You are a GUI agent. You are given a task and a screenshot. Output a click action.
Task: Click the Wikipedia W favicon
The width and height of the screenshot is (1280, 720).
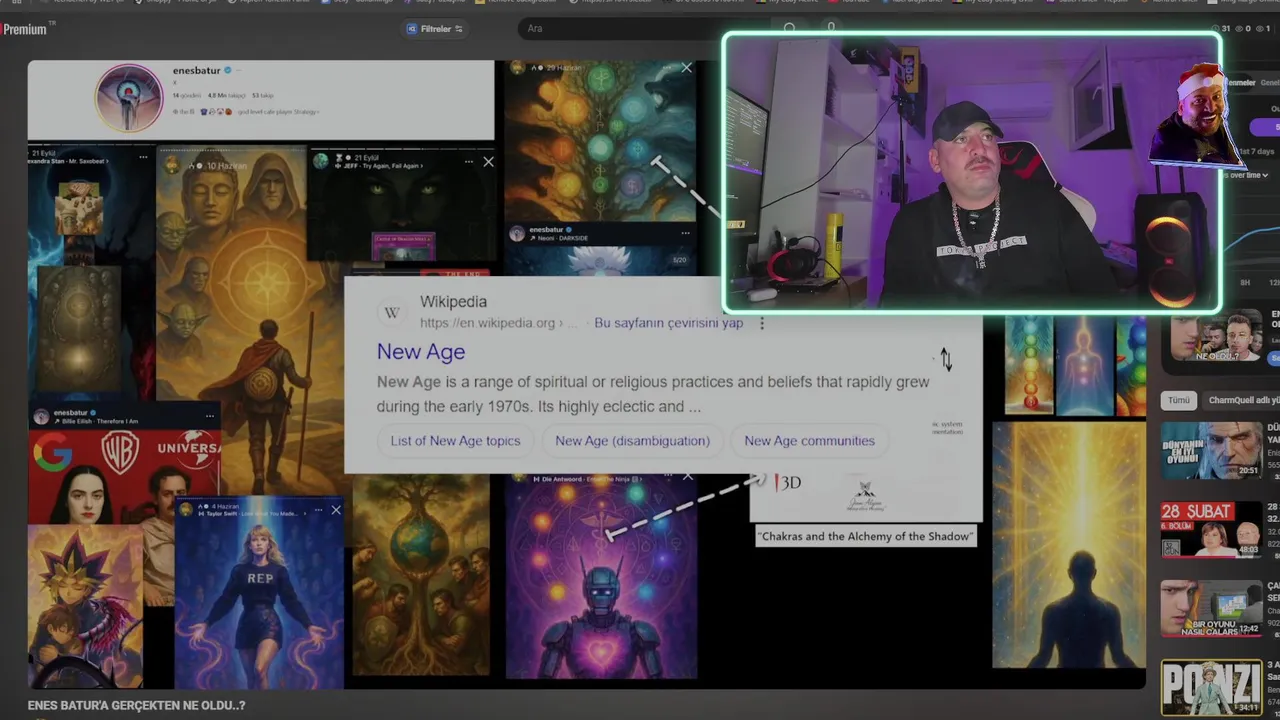[392, 313]
